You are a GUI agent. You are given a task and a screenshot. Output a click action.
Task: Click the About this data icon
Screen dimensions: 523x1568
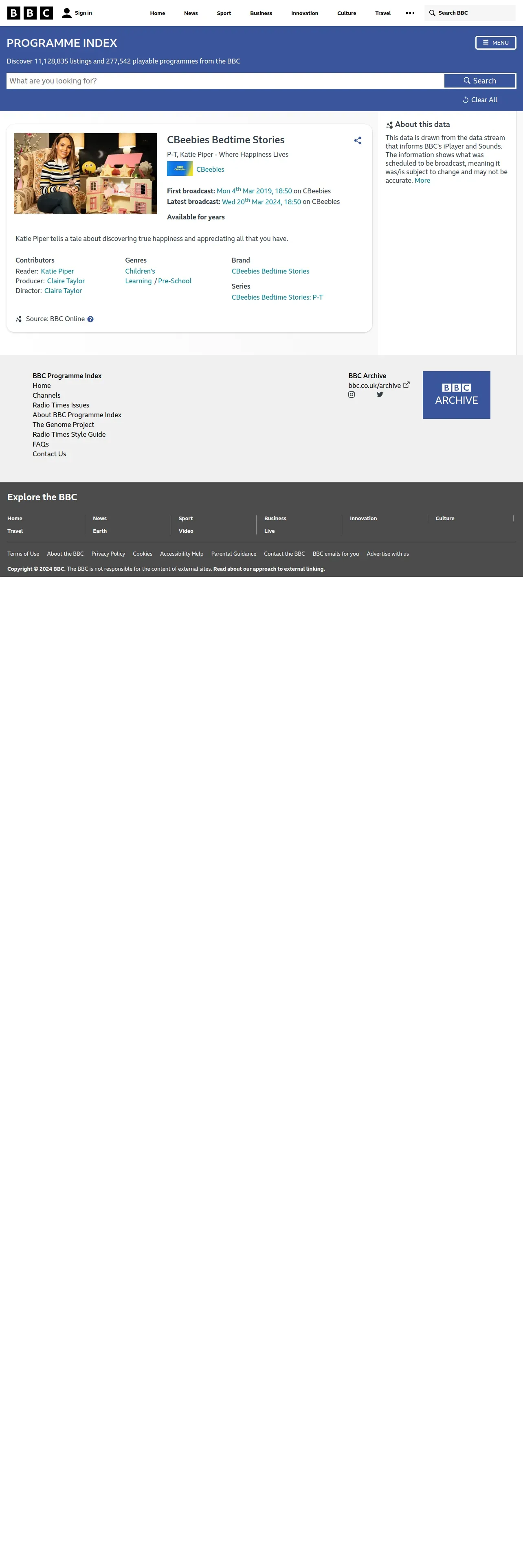390,125
